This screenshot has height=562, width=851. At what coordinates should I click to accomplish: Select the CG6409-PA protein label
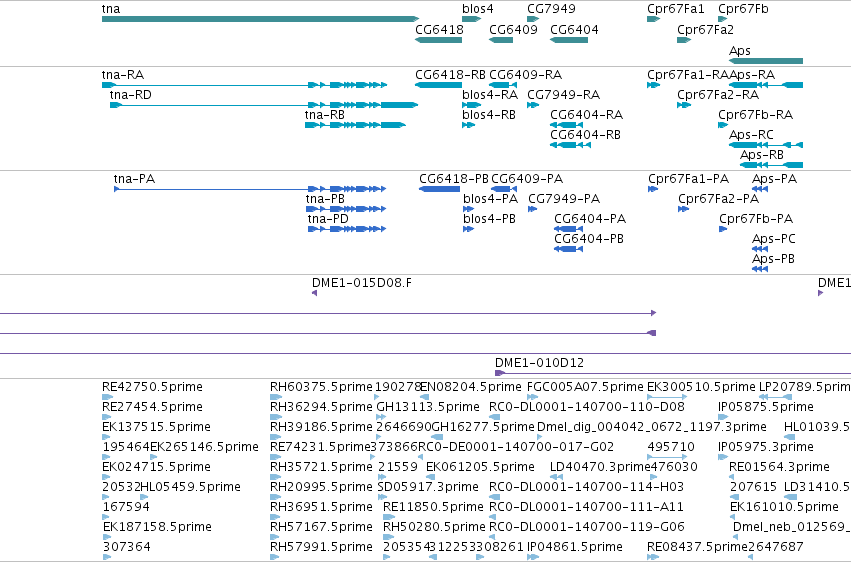click(x=527, y=179)
